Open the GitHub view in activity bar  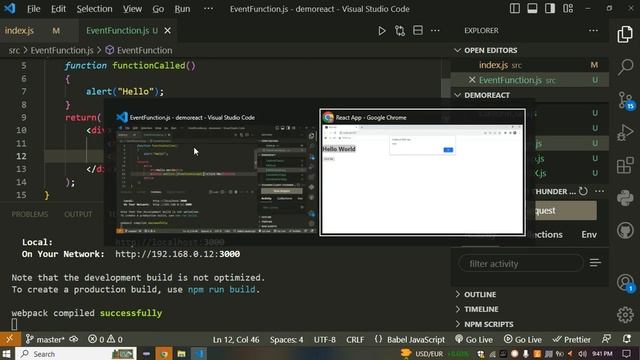coord(625,231)
